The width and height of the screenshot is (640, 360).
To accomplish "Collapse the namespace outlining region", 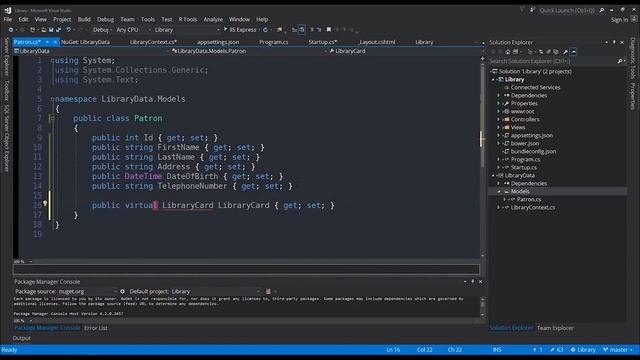I will tap(52, 99).
